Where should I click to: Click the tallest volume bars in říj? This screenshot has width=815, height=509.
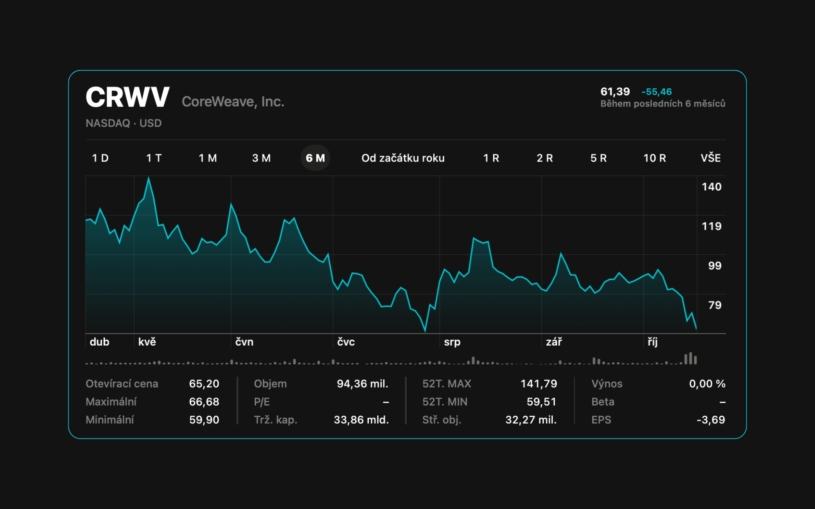pyautogui.click(x=691, y=358)
